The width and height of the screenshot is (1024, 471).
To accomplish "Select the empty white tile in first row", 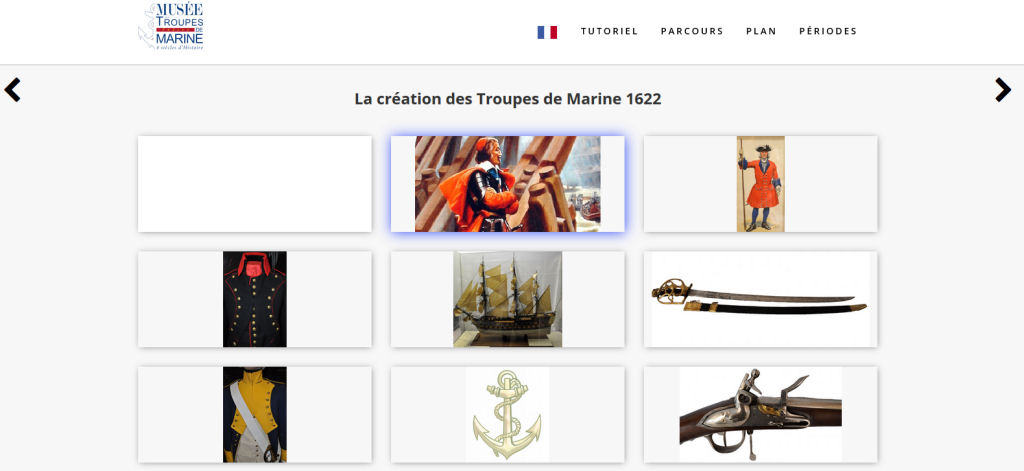I will point(255,184).
